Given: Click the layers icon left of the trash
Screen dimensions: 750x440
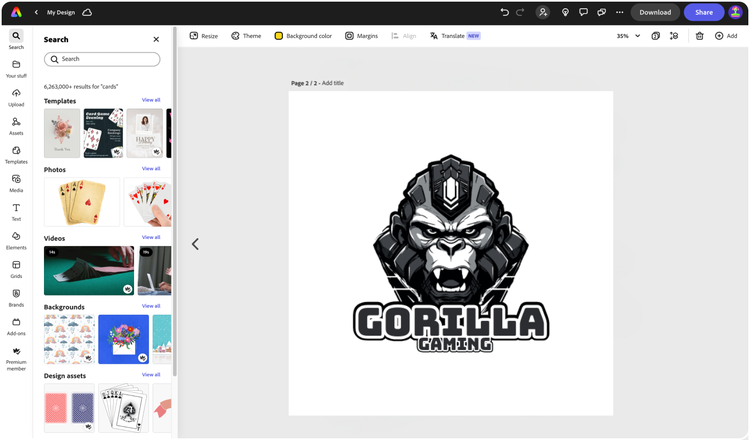Looking at the screenshot, I should point(674,36).
